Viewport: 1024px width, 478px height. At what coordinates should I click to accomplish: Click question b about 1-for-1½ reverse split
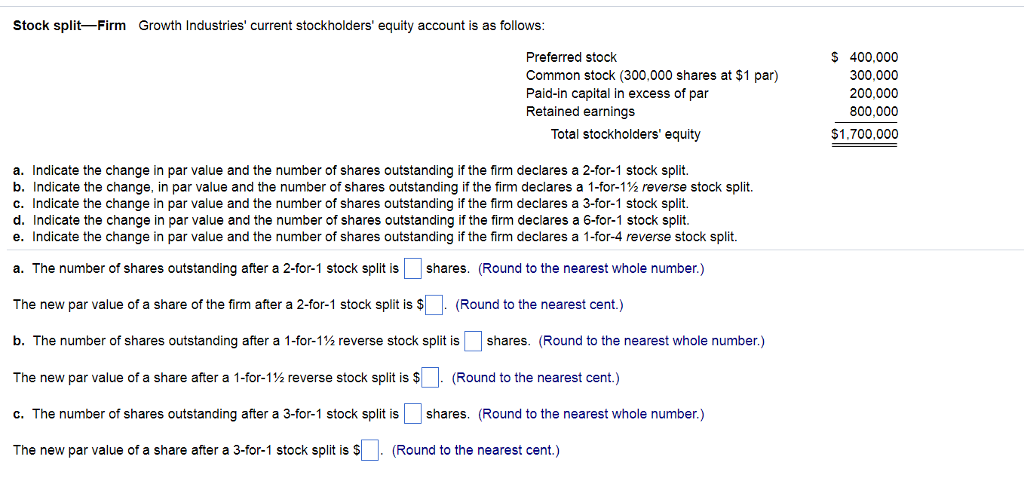[383, 187]
